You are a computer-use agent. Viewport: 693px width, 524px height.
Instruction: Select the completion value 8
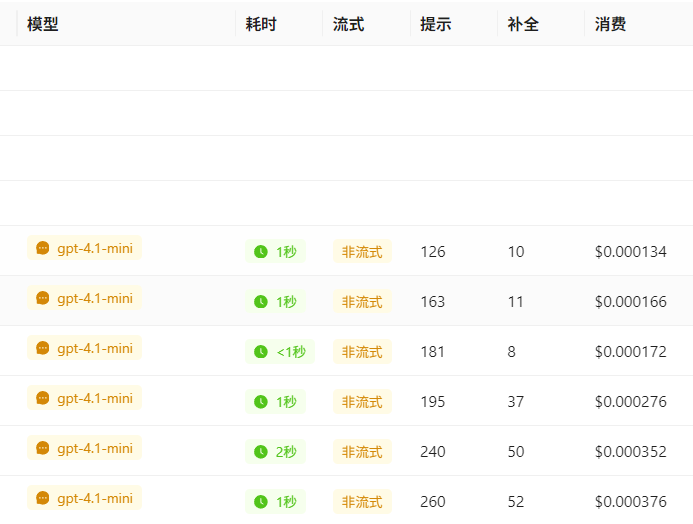pyautogui.click(x=512, y=352)
